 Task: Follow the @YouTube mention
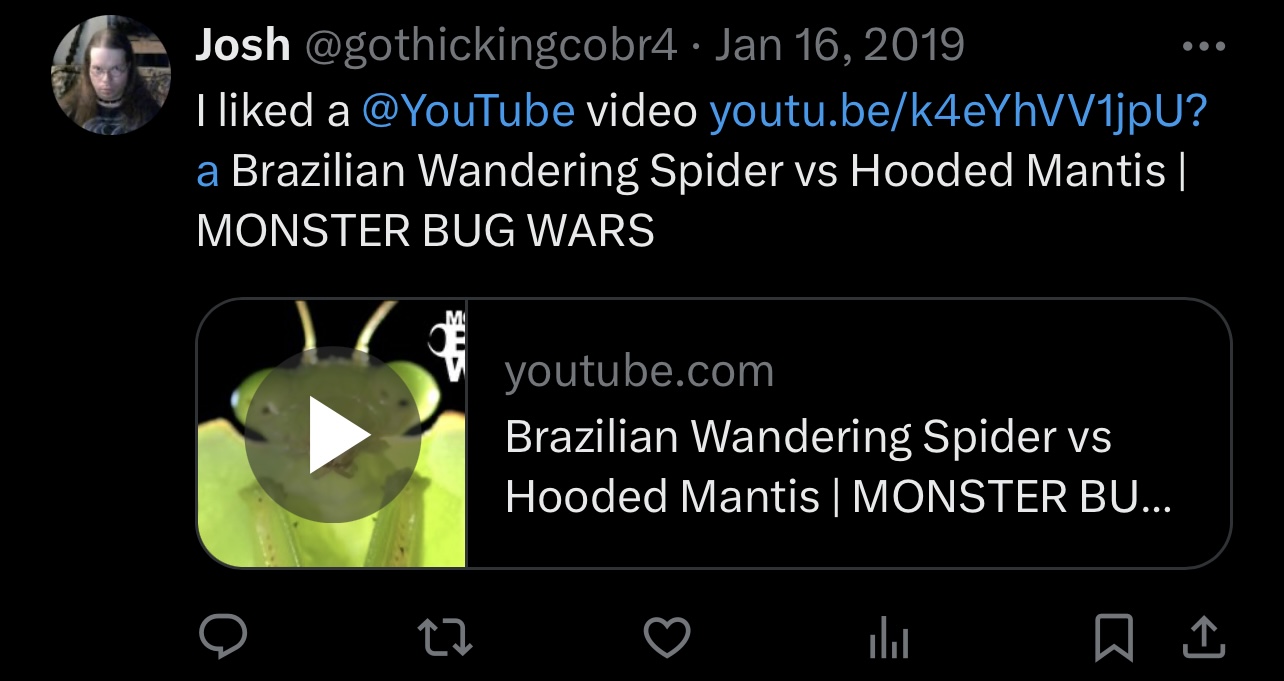[x=467, y=111]
